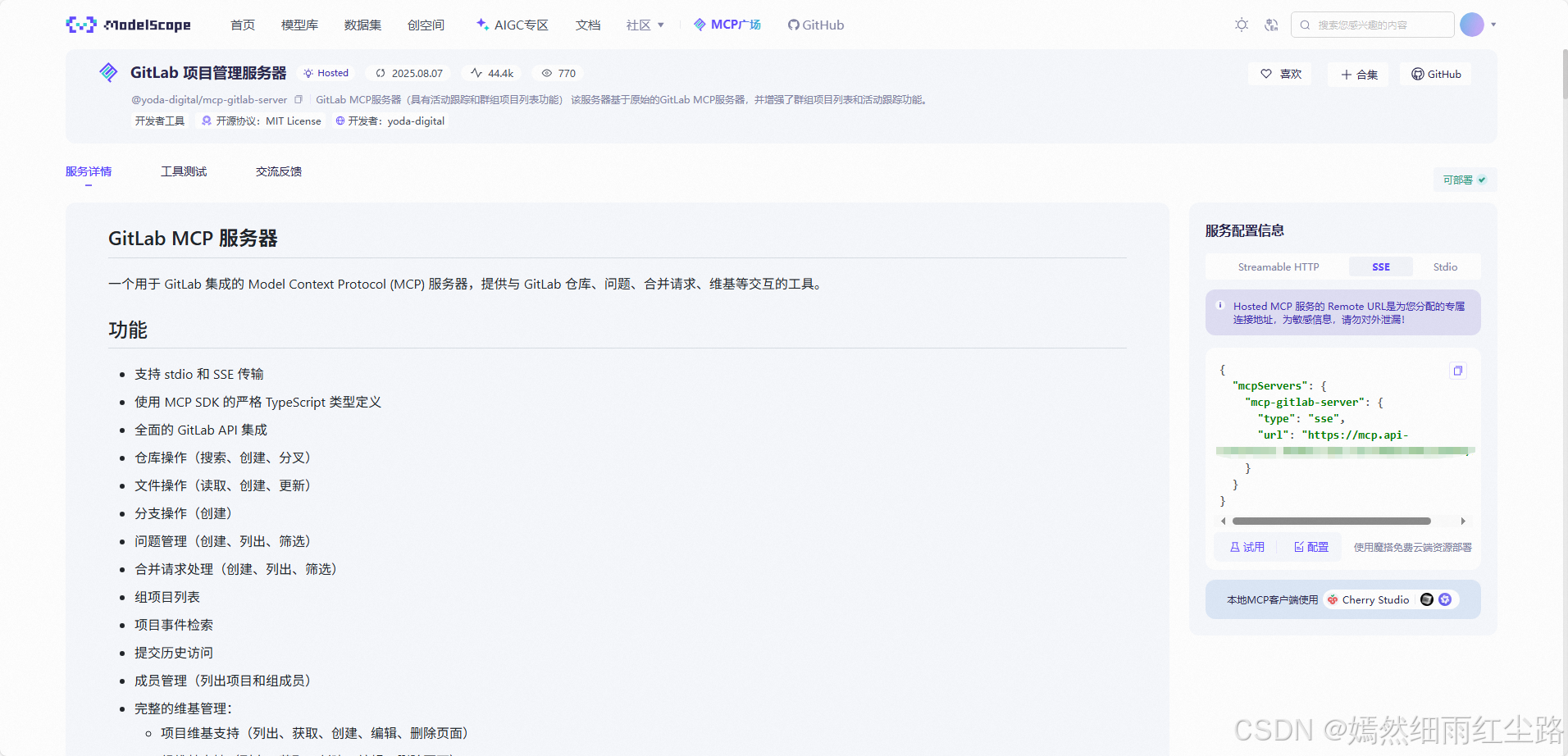The width and height of the screenshot is (1568, 756).
Task: Expand the 社区 dropdown menu
Action: (645, 25)
